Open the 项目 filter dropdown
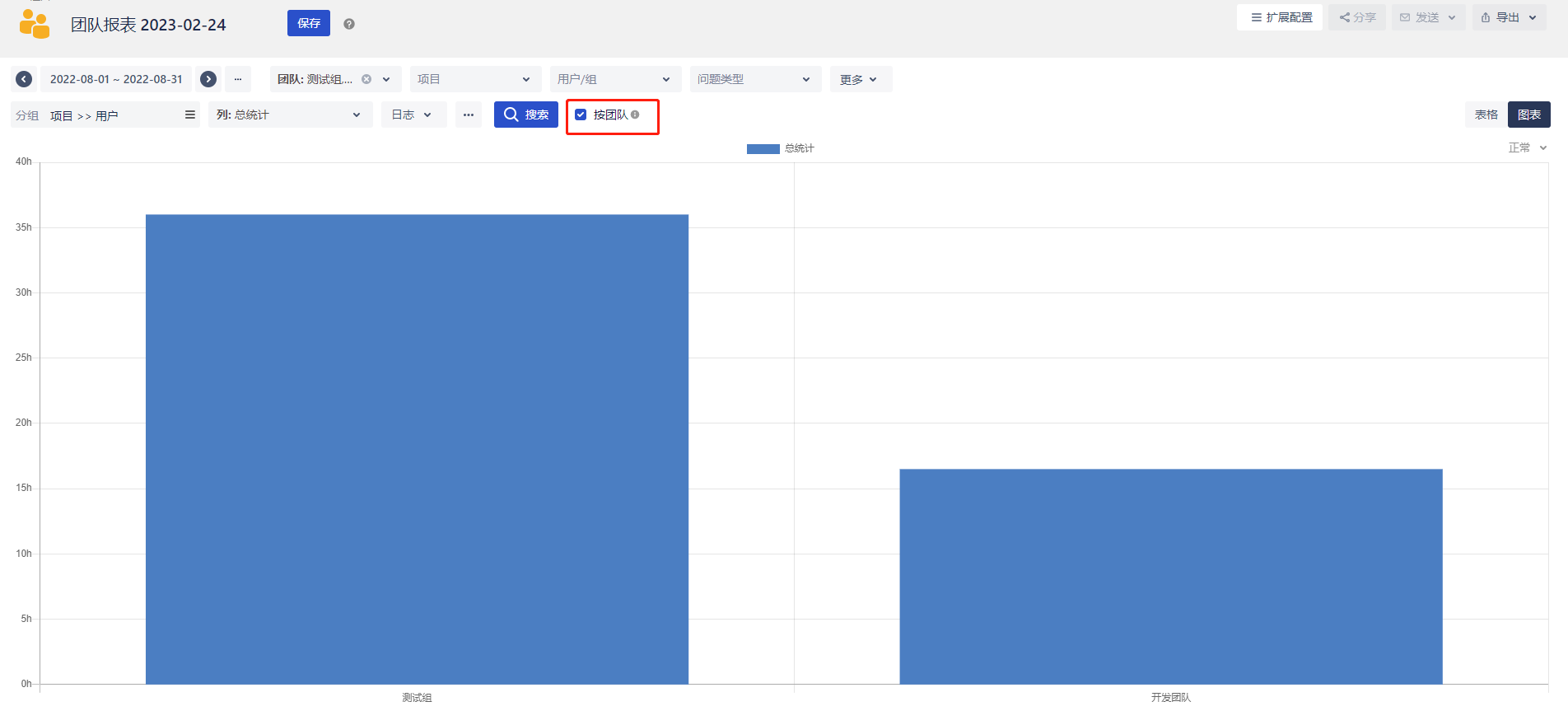 click(x=474, y=79)
